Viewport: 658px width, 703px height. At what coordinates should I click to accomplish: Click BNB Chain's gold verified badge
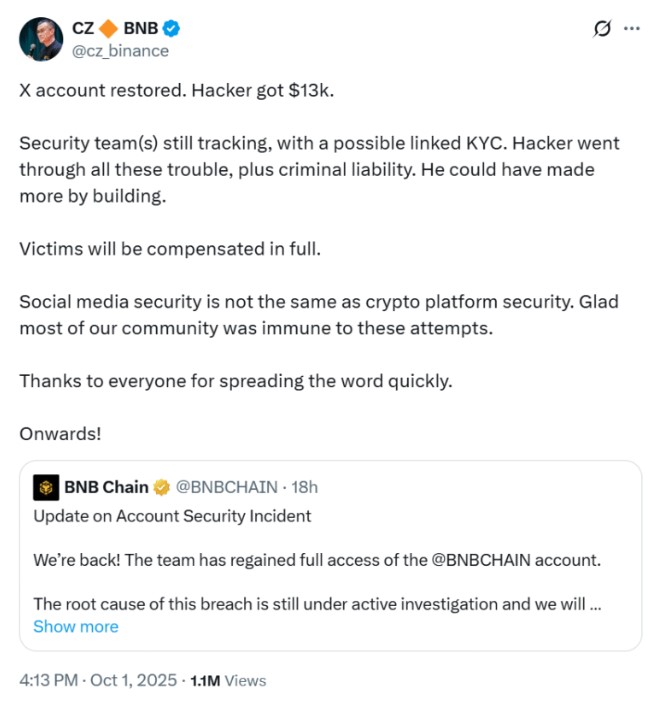[162, 487]
